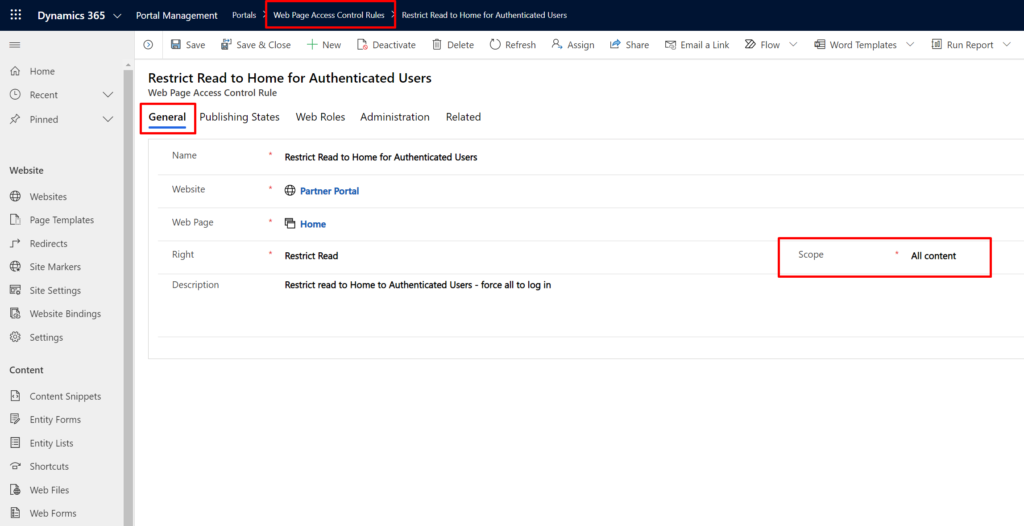Open Shortcuts icon in sidebar

tap(16, 467)
